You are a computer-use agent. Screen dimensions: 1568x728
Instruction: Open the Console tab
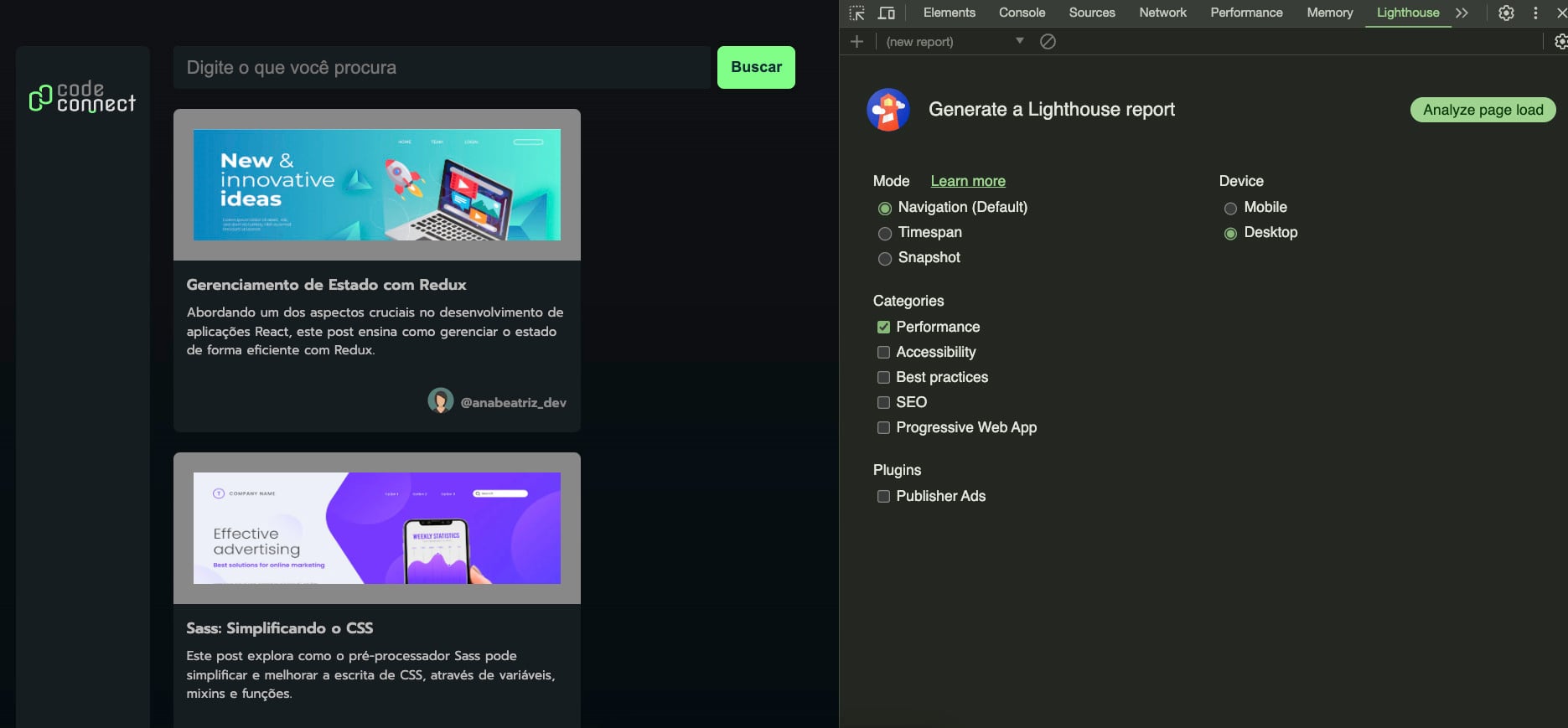[1022, 13]
